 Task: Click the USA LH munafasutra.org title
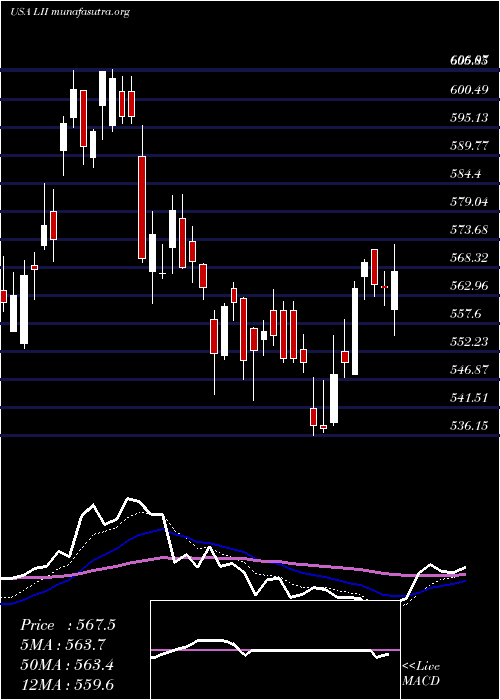click(70, 12)
